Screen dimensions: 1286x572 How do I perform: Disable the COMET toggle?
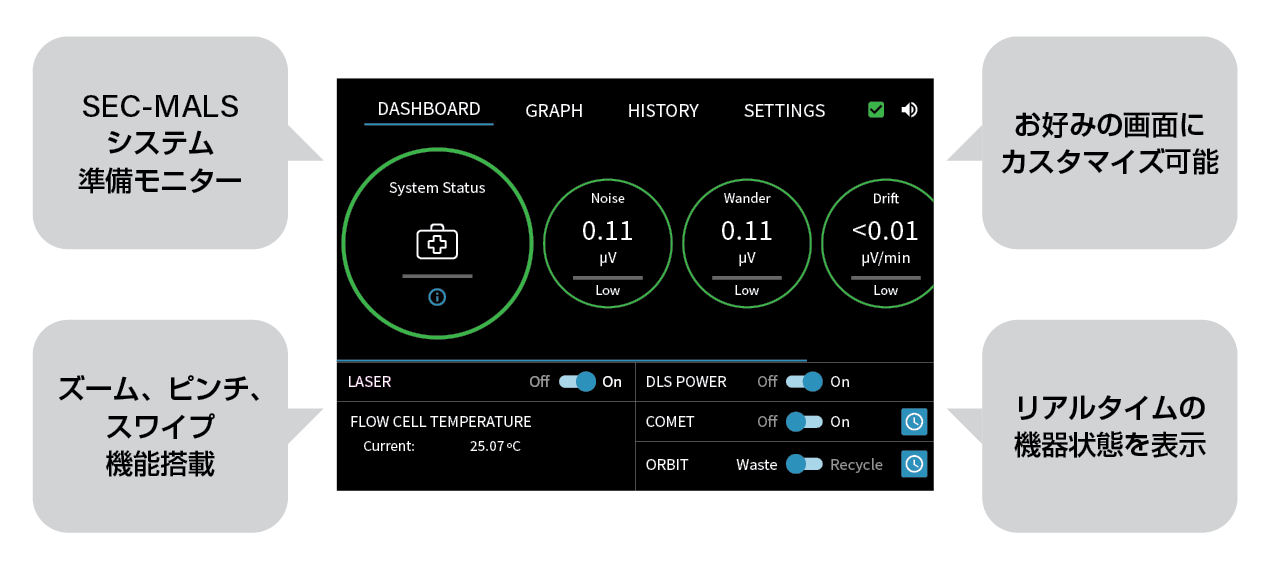804,422
